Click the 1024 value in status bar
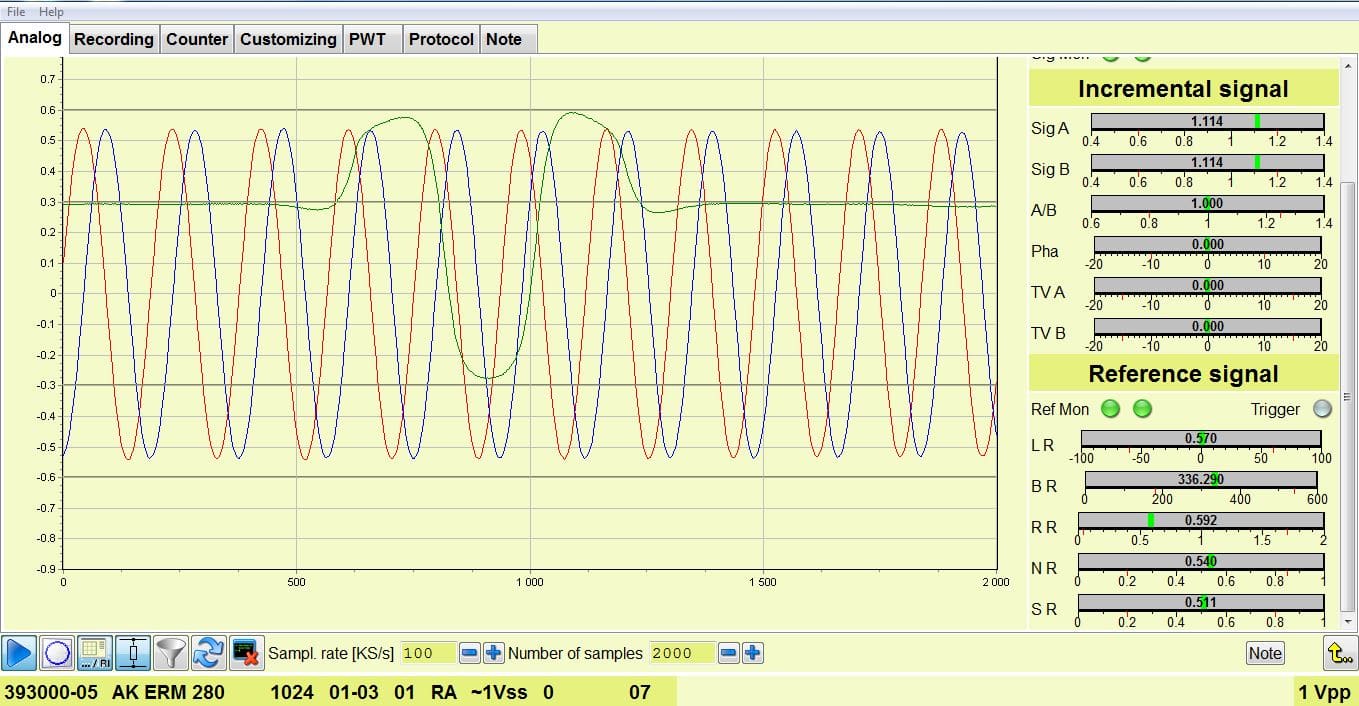Screen dimensions: 1359x706 [292, 692]
